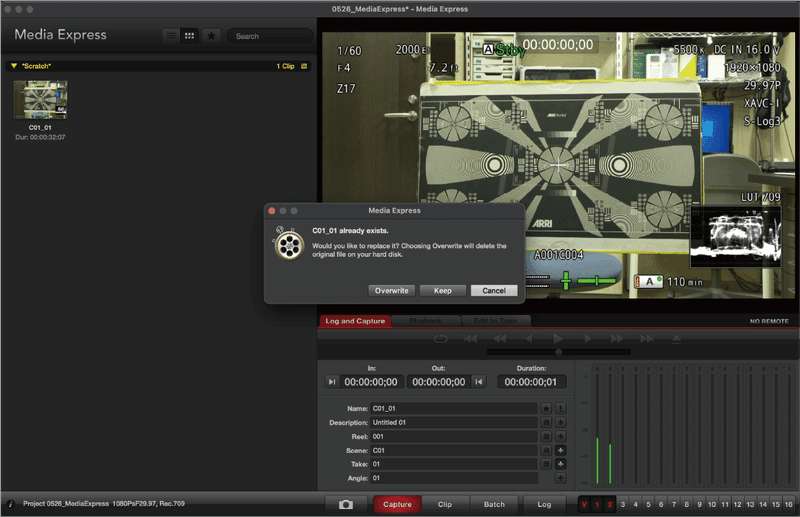Click the Clip capture button

click(445, 504)
